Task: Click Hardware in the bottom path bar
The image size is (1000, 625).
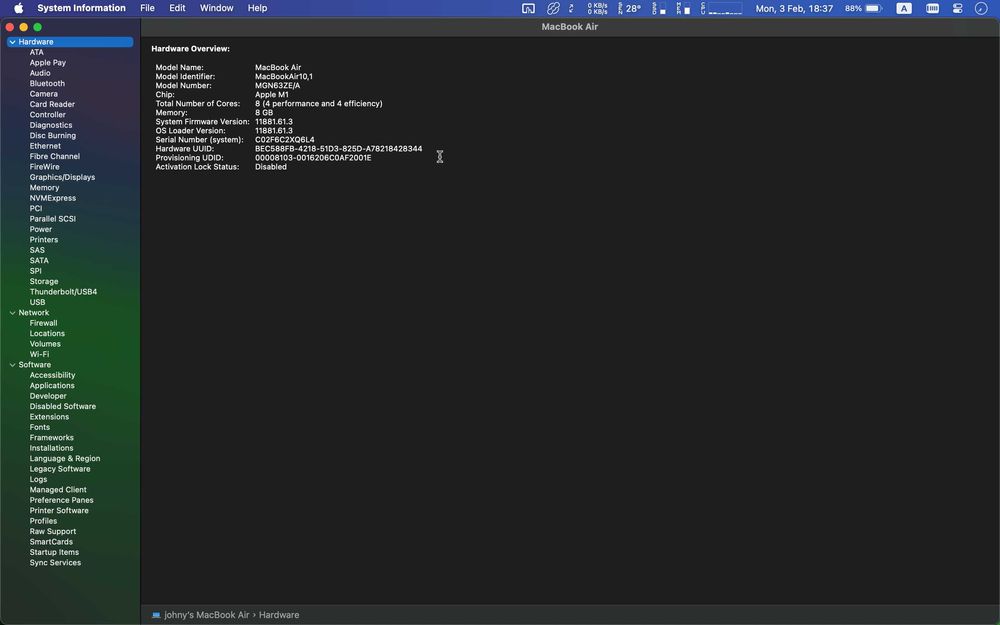Action: tap(279, 615)
